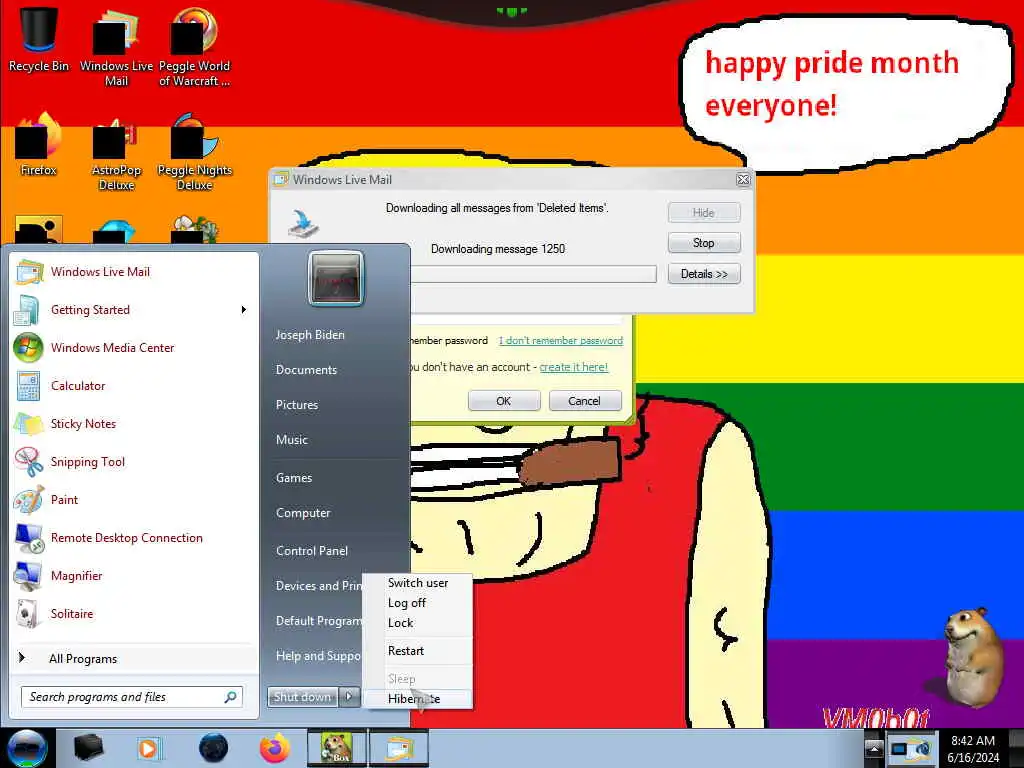Viewport: 1024px width, 768px height.
Task: Open the taskbar clock showing 8:42 AM
Action: [x=973, y=749]
